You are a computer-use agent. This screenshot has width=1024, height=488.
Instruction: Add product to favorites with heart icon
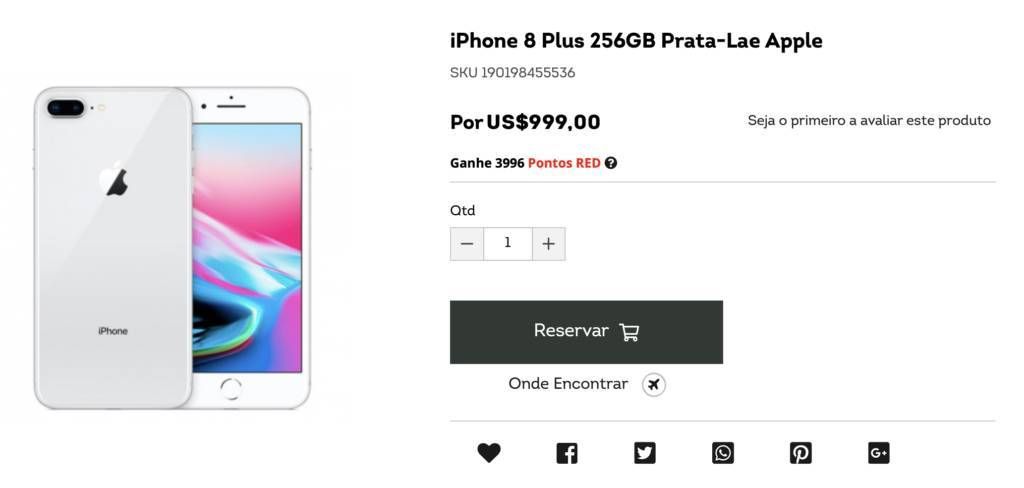pos(488,453)
